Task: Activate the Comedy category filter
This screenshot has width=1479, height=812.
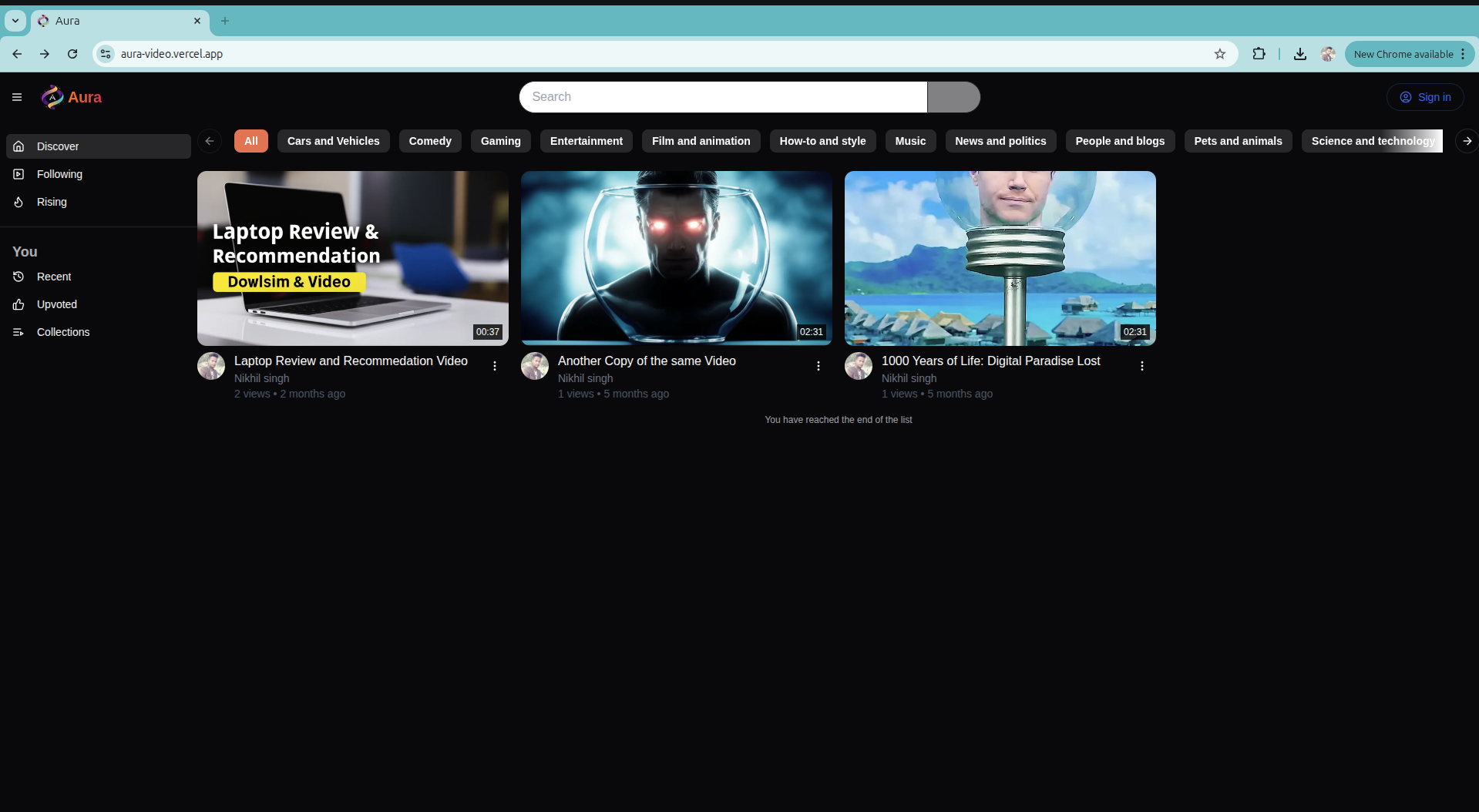Action: coord(429,141)
